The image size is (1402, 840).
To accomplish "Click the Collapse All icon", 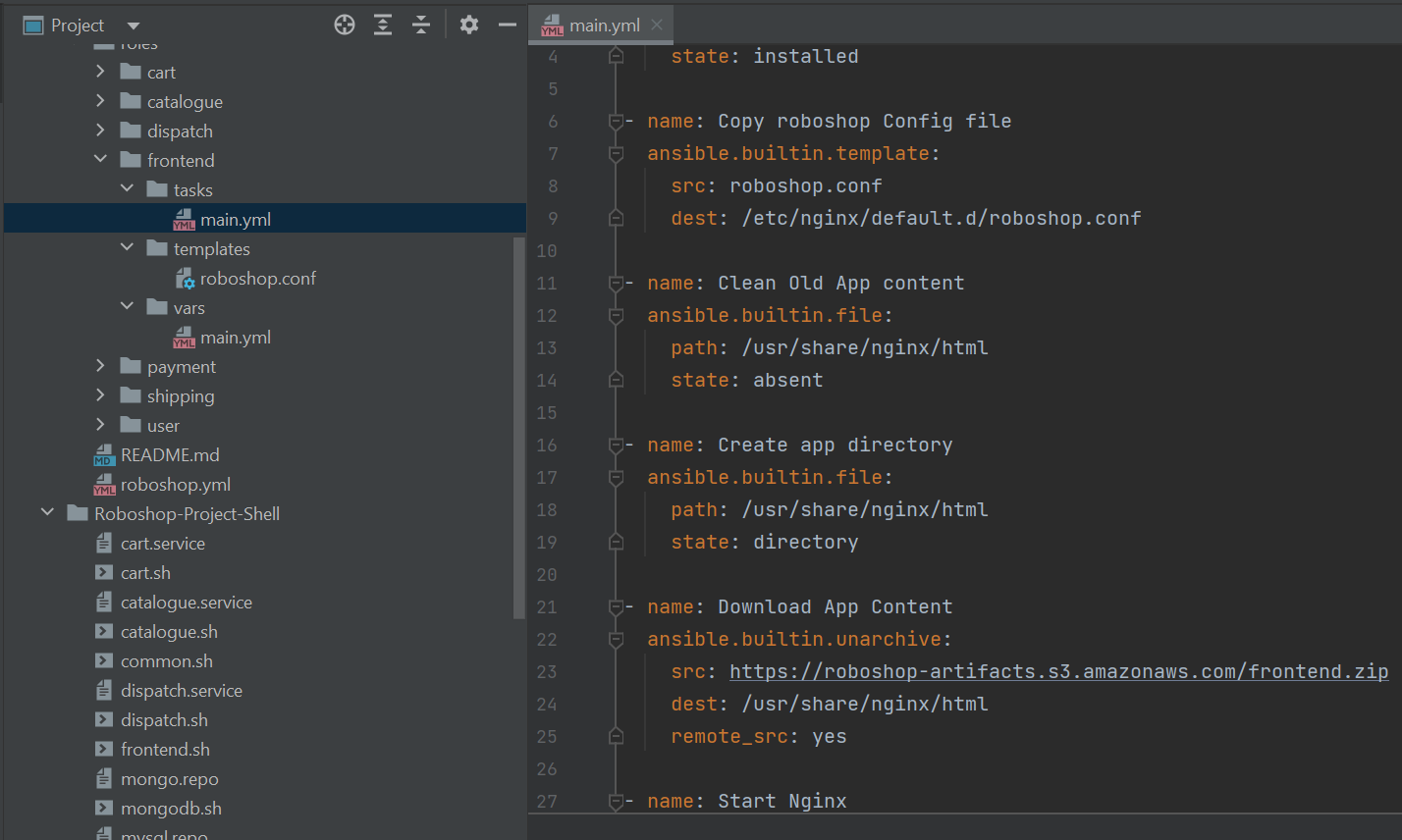I will pos(420,25).
